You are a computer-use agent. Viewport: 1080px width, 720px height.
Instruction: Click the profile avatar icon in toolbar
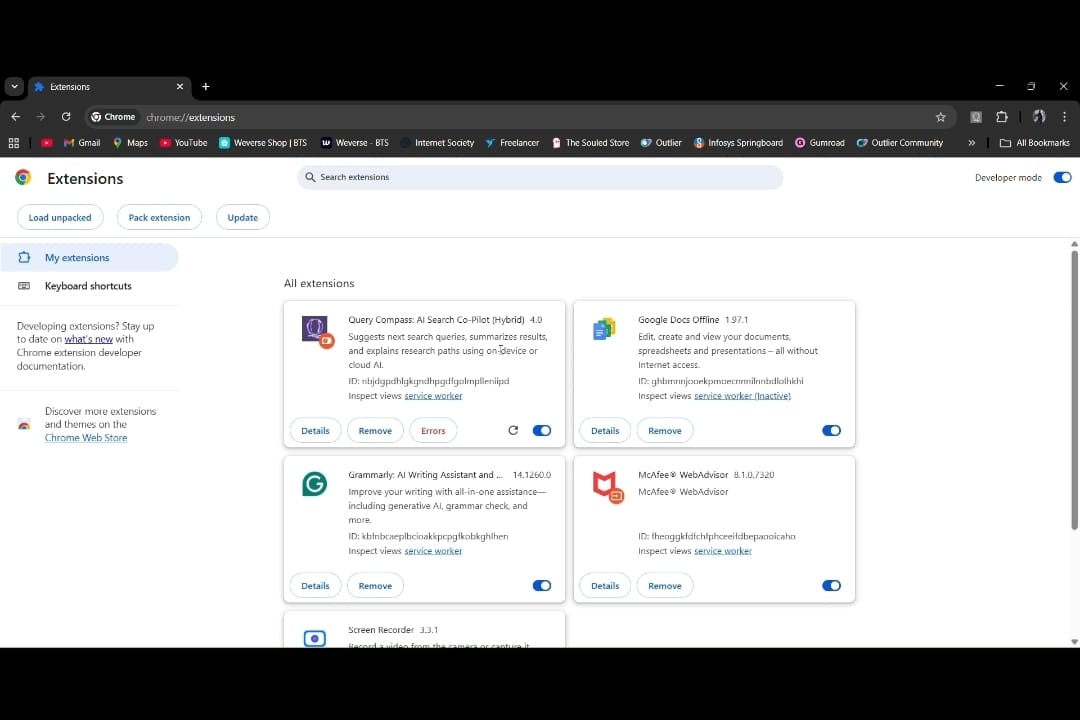point(1039,116)
